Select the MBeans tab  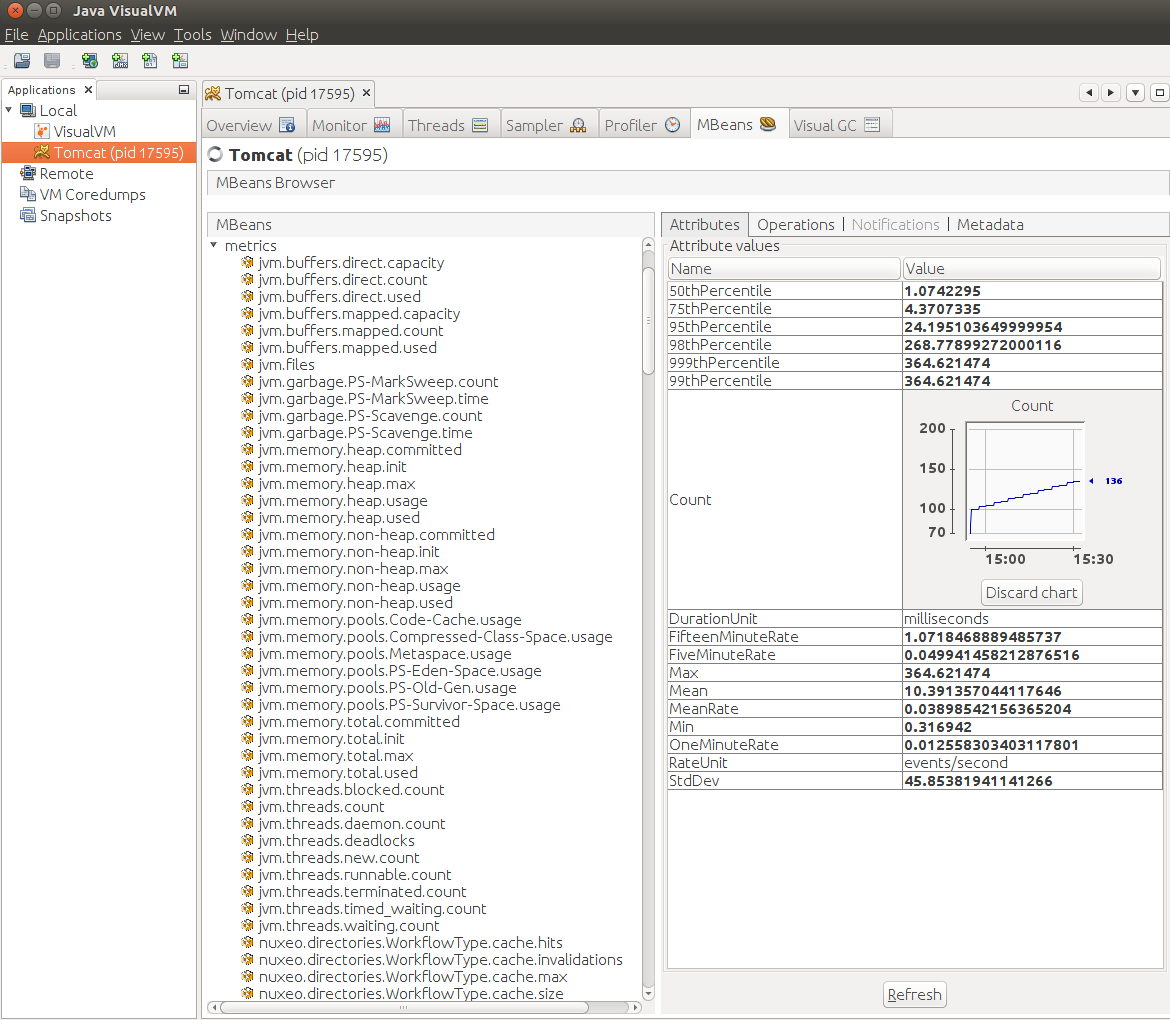(737, 124)
